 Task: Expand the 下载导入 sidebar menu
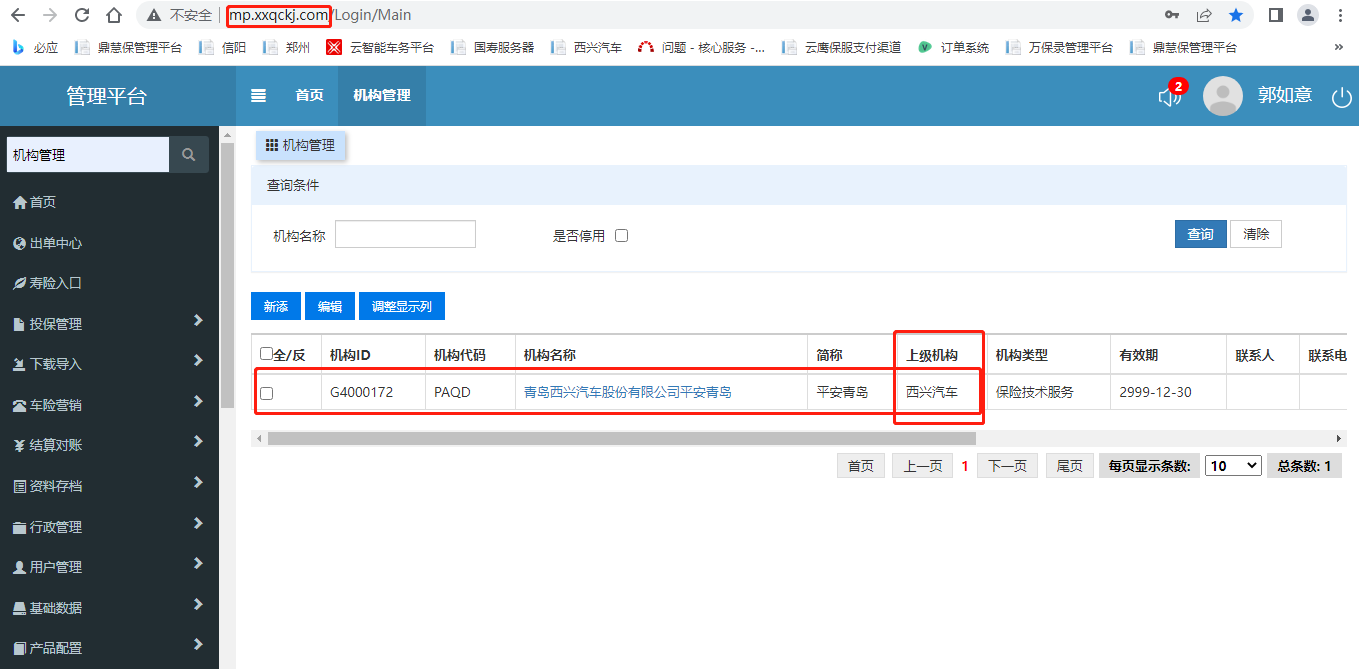point(109,364)
